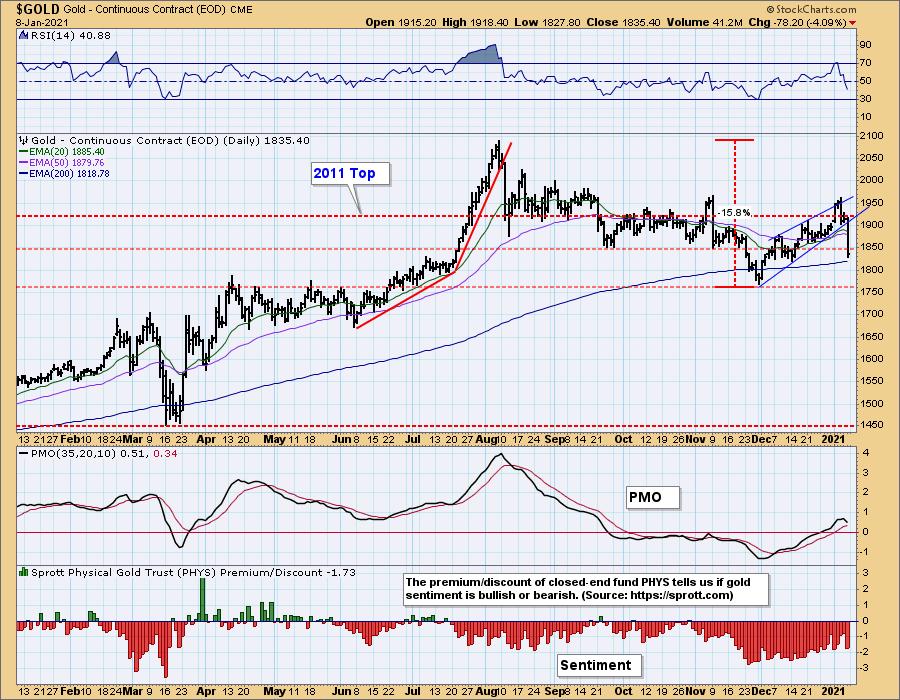Click the -15.8% decline label
The image size is (900, 700).
point(735,213)
